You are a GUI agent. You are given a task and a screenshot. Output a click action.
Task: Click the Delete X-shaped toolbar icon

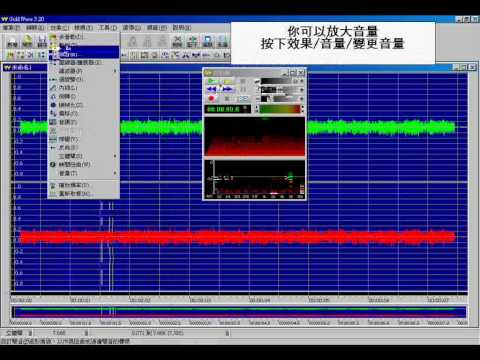pos(177,41)
